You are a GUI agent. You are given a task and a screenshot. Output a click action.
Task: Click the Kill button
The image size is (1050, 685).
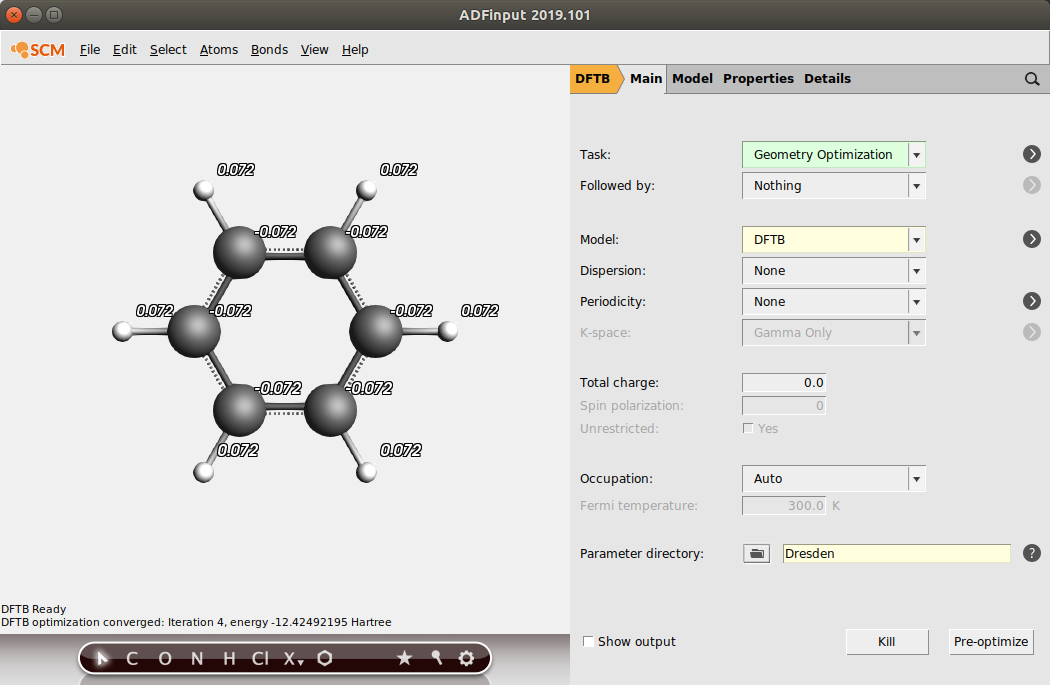pyautogui.click(x=887, y=641)
